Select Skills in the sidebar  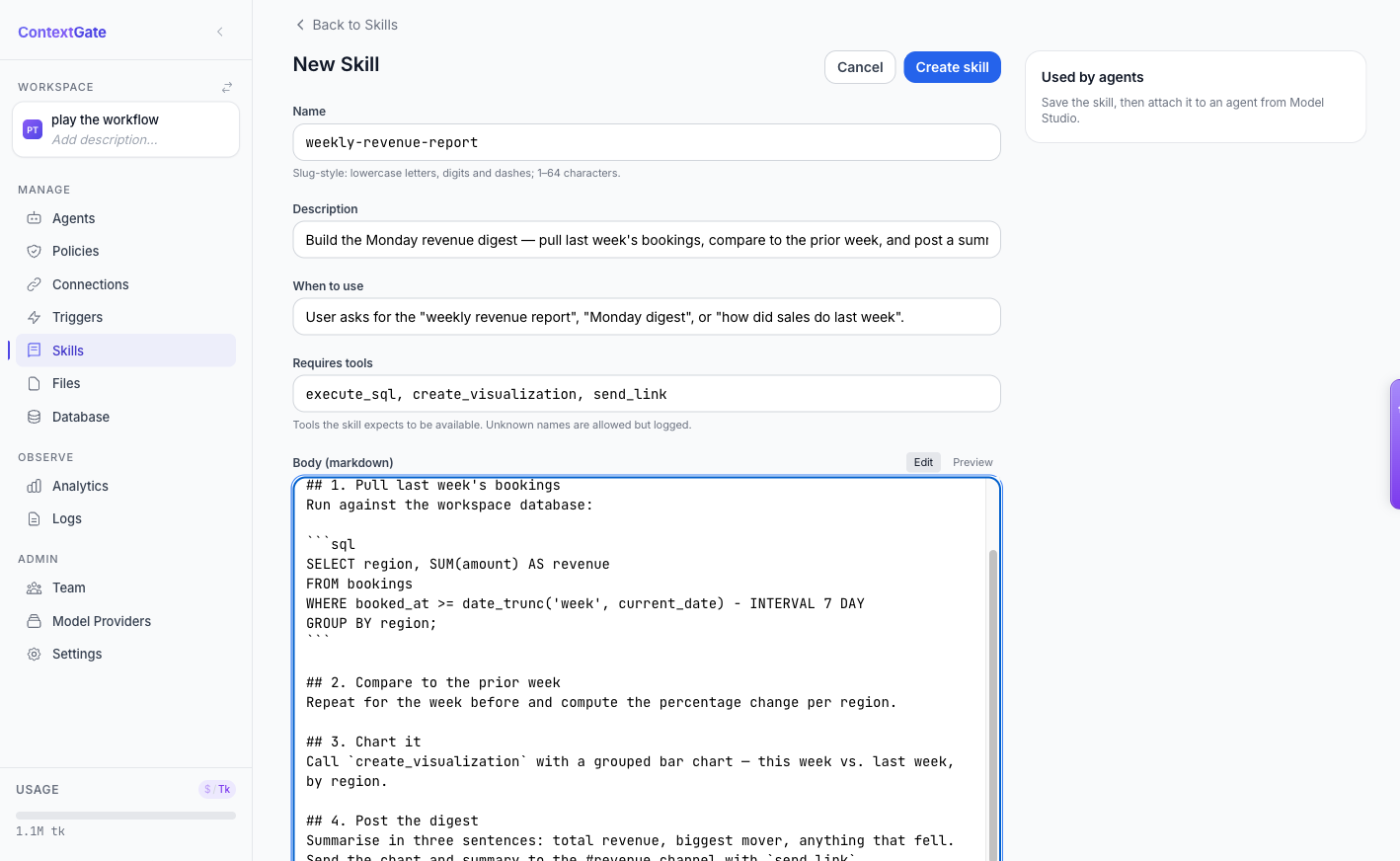(x=125, y=351)
